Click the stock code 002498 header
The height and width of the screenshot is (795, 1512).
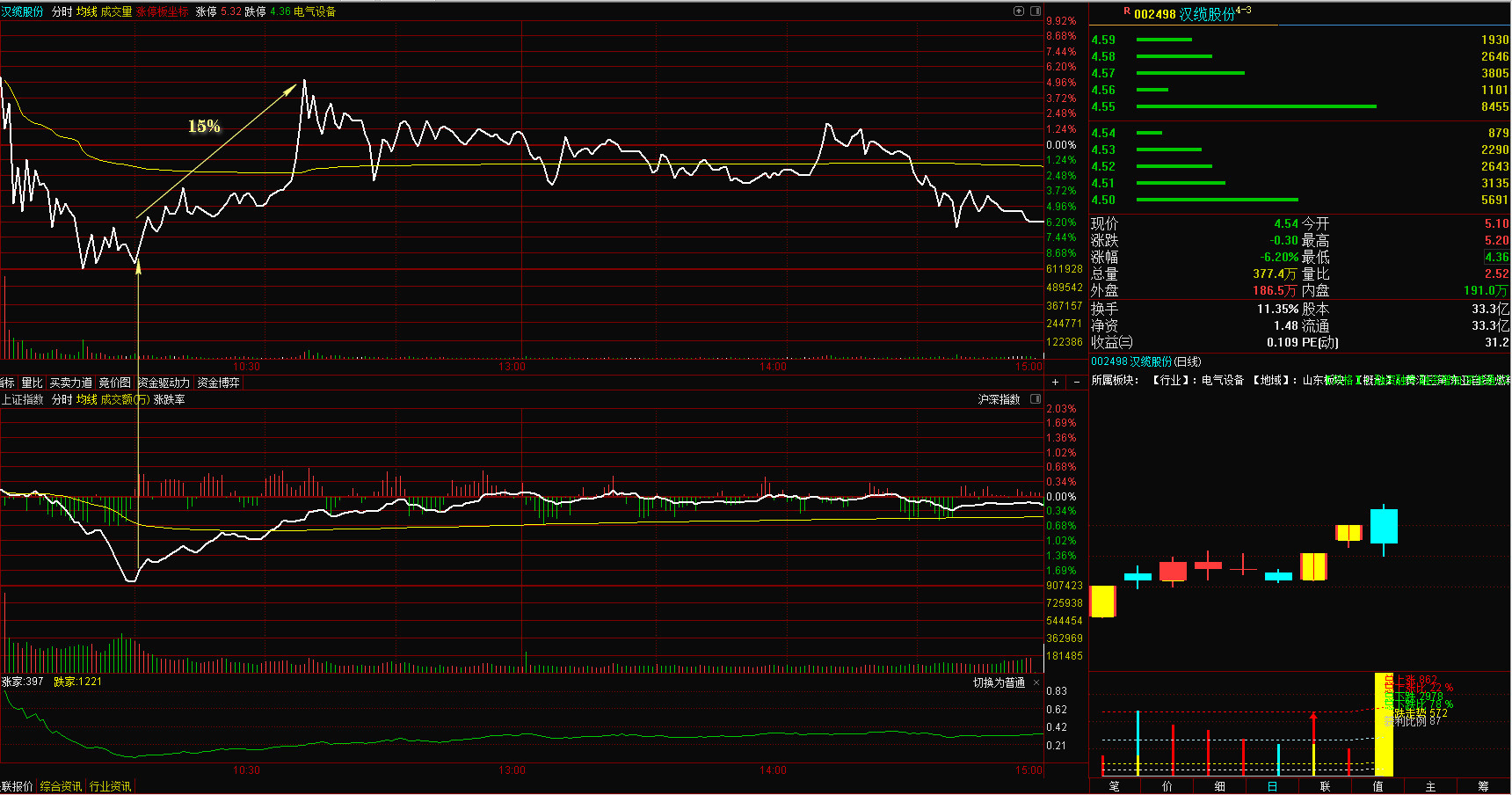coord(1154,14)
